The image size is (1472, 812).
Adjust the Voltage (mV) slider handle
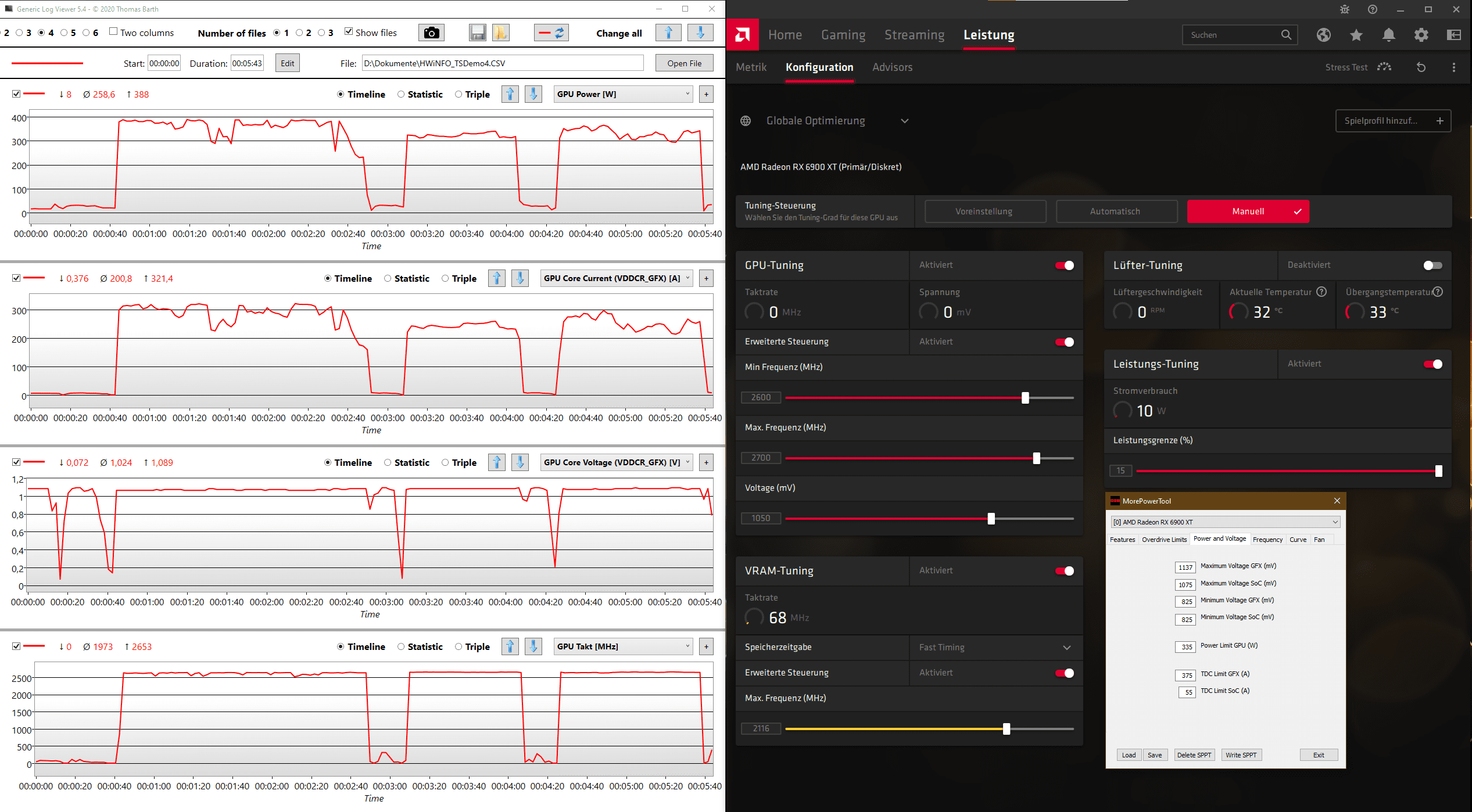(x=991, y=519)
